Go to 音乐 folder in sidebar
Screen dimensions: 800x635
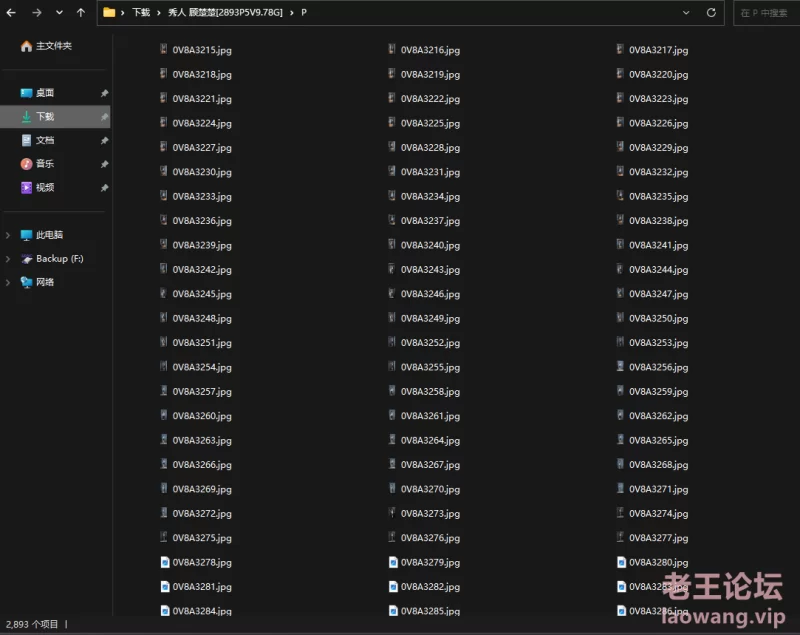[45, 164]
